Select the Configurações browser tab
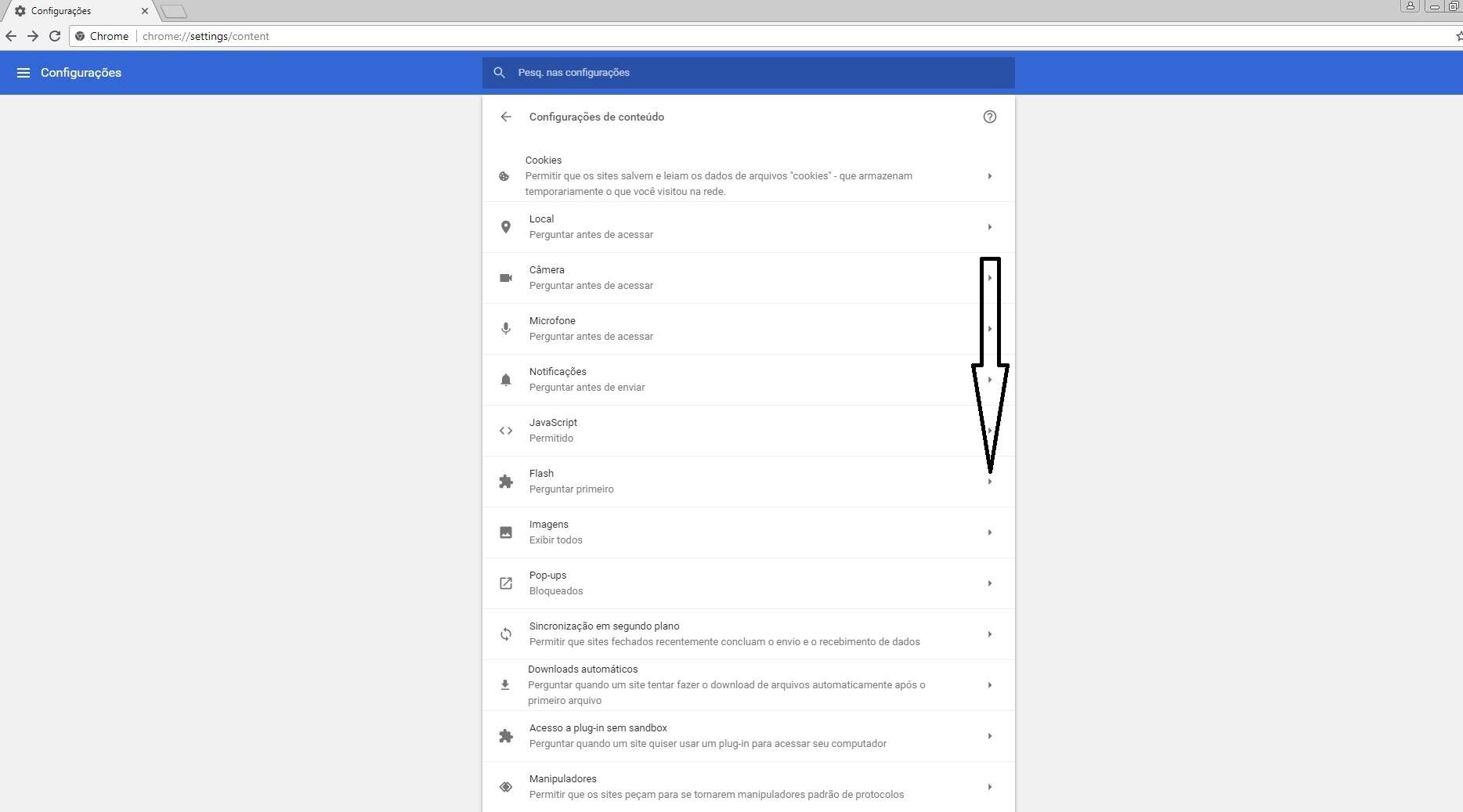Screen dimensions: 1463x812 point(70,11)
